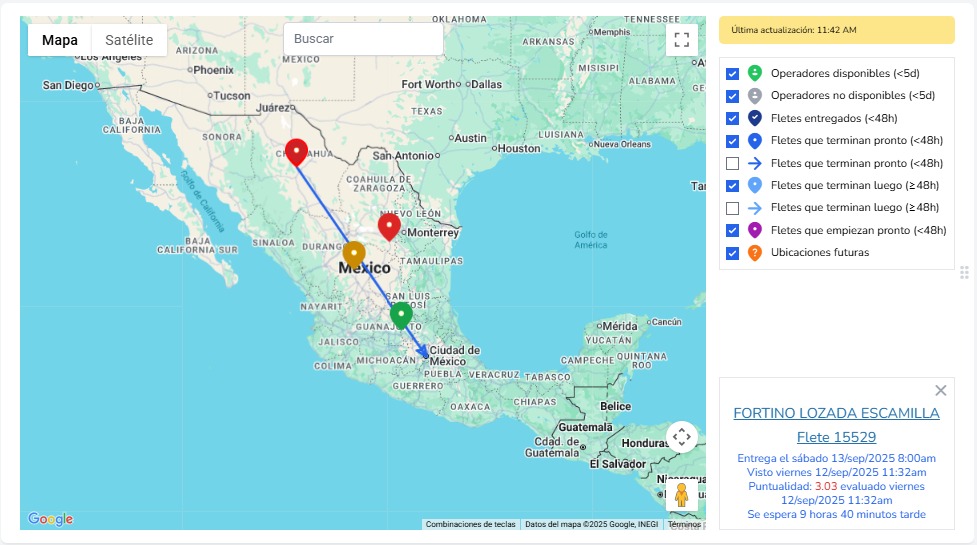977x545 pixels.
Task: Uncheck Fletes entregados (<48h) checkbox
Action: [733, 119]
